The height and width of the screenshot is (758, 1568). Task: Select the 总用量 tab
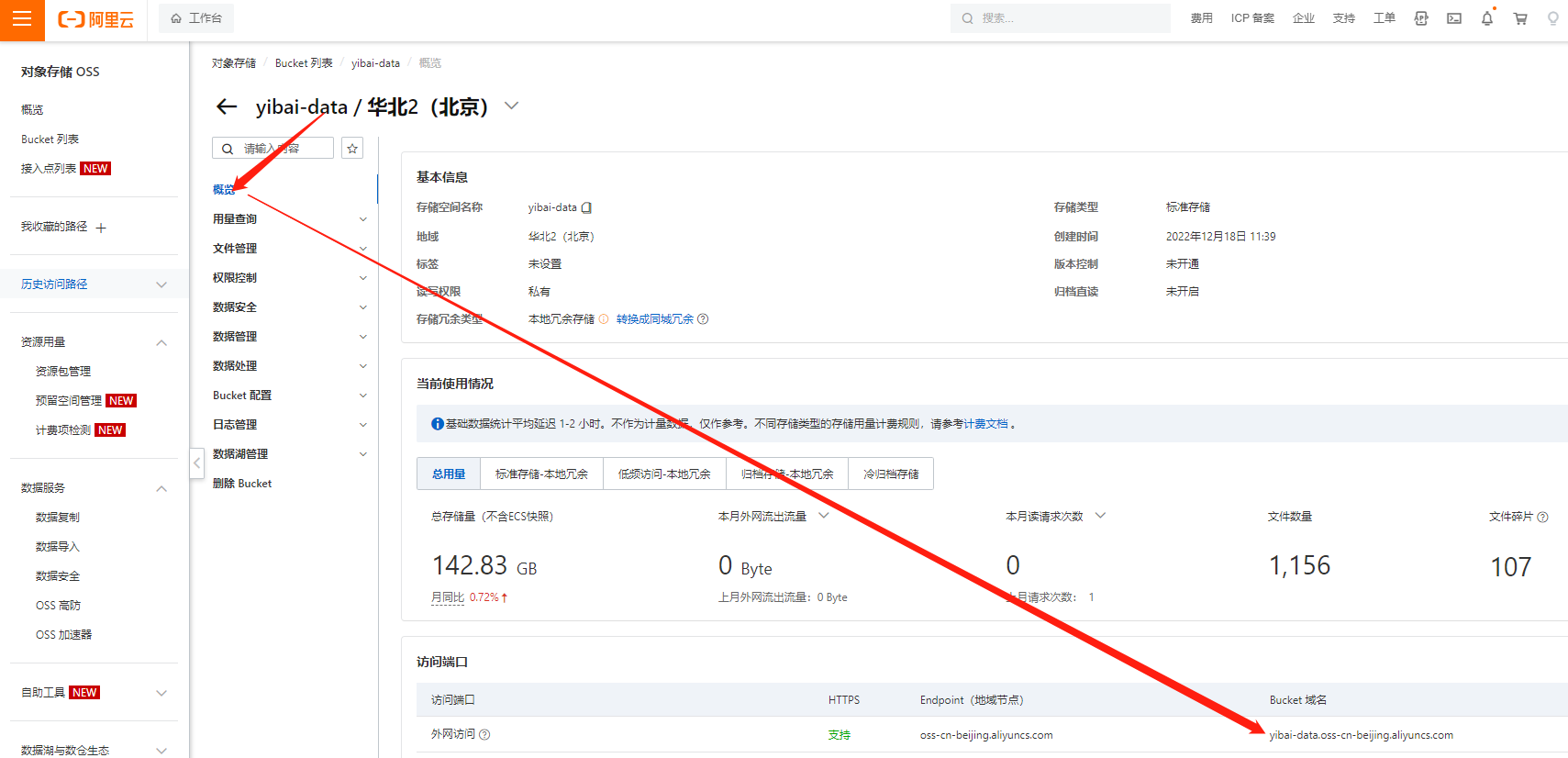click(449, 474)
